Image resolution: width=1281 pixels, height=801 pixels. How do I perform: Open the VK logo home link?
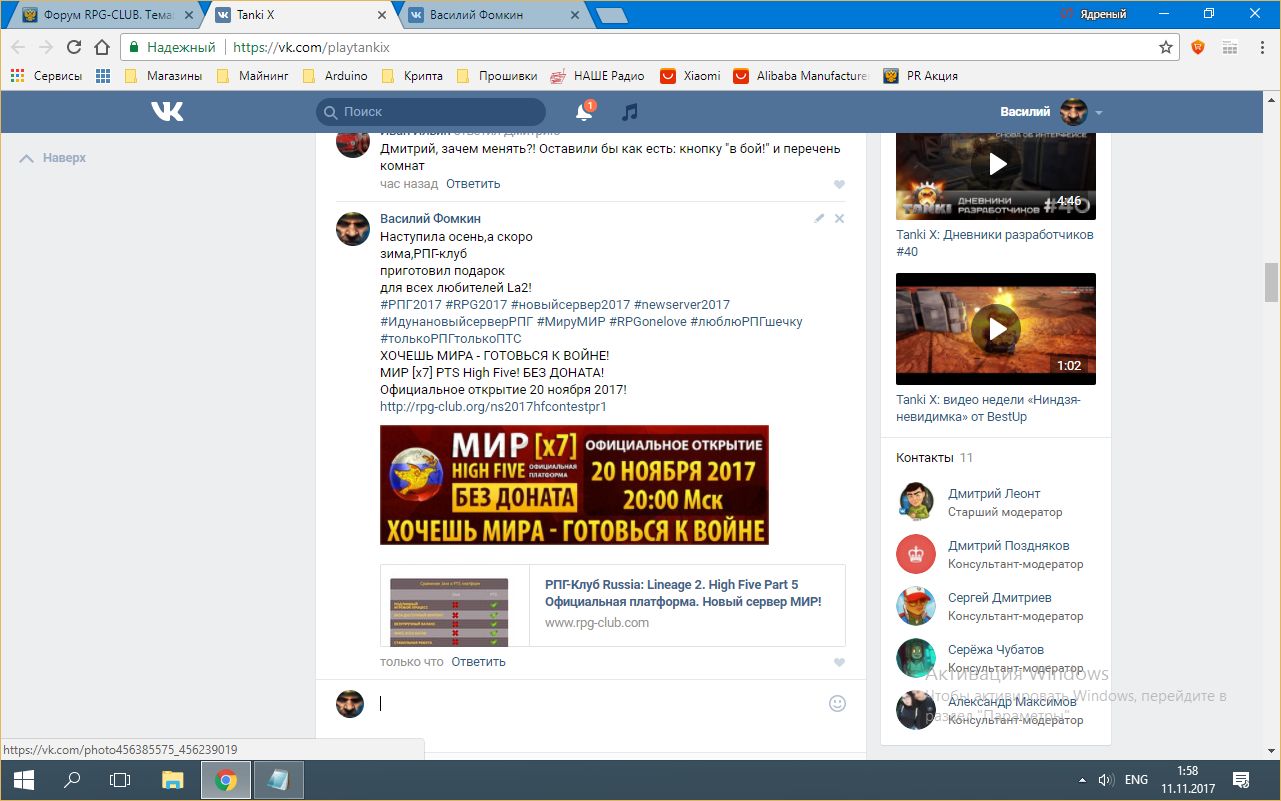(x=167, y=112)
